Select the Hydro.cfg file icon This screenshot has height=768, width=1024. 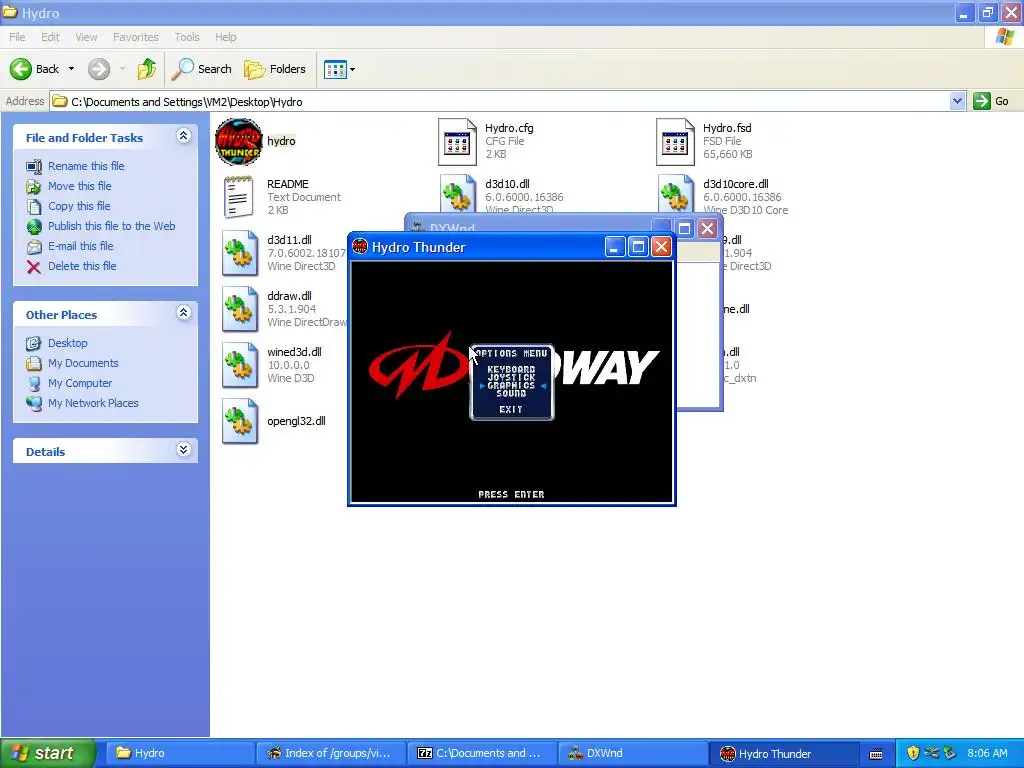click(457, 142)
